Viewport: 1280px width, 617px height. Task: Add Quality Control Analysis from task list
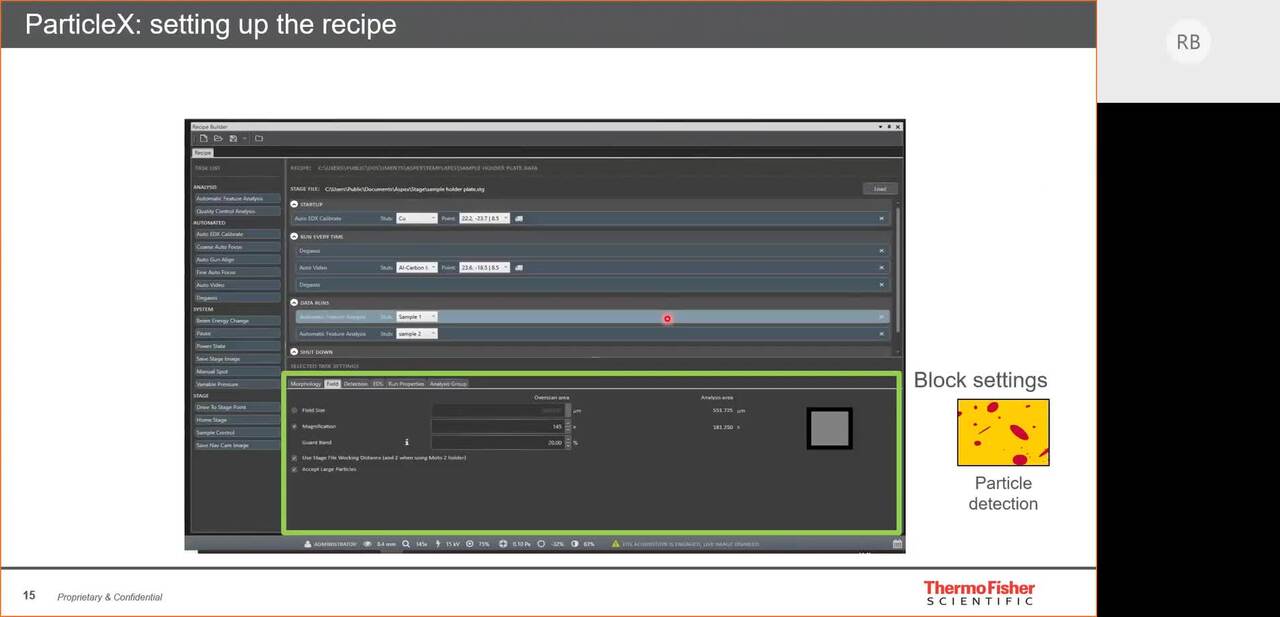[x=237, y=211]
